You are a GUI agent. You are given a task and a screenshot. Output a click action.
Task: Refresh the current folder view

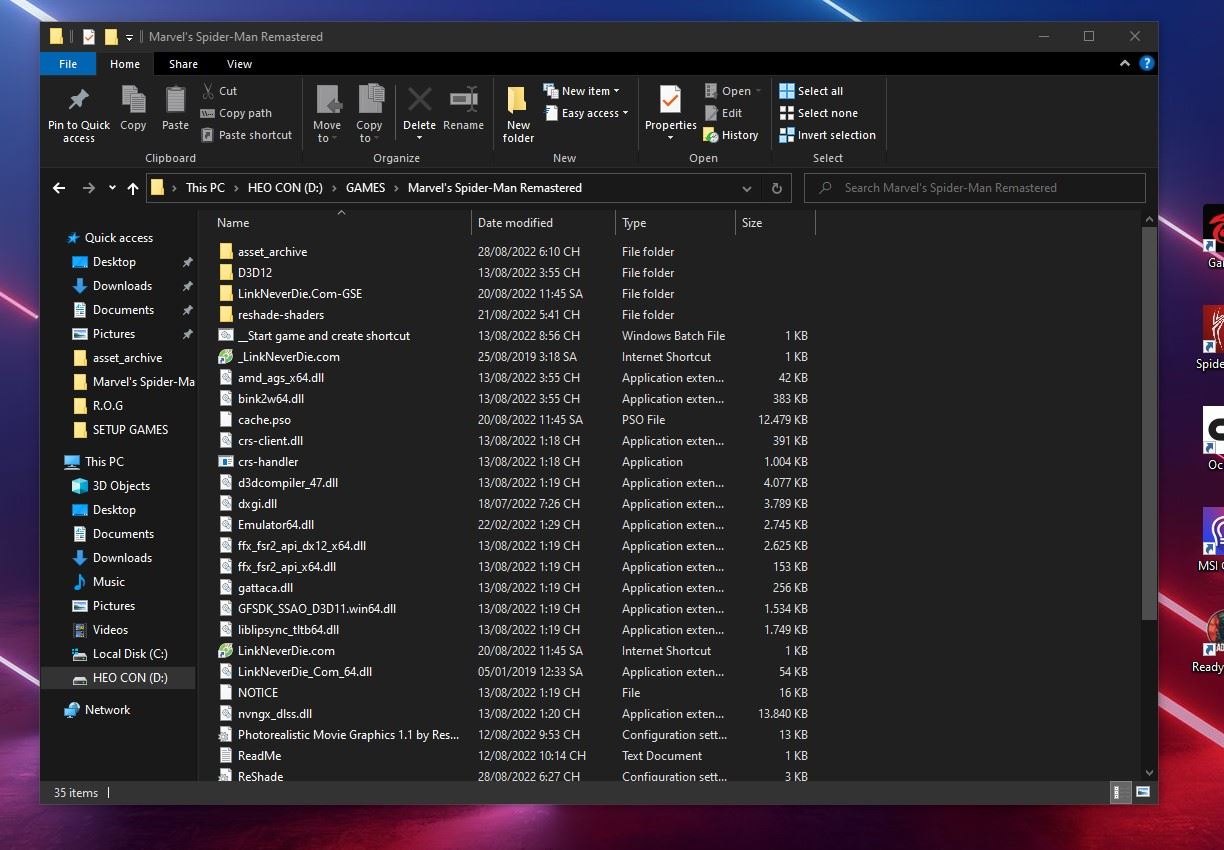point(776,188)
